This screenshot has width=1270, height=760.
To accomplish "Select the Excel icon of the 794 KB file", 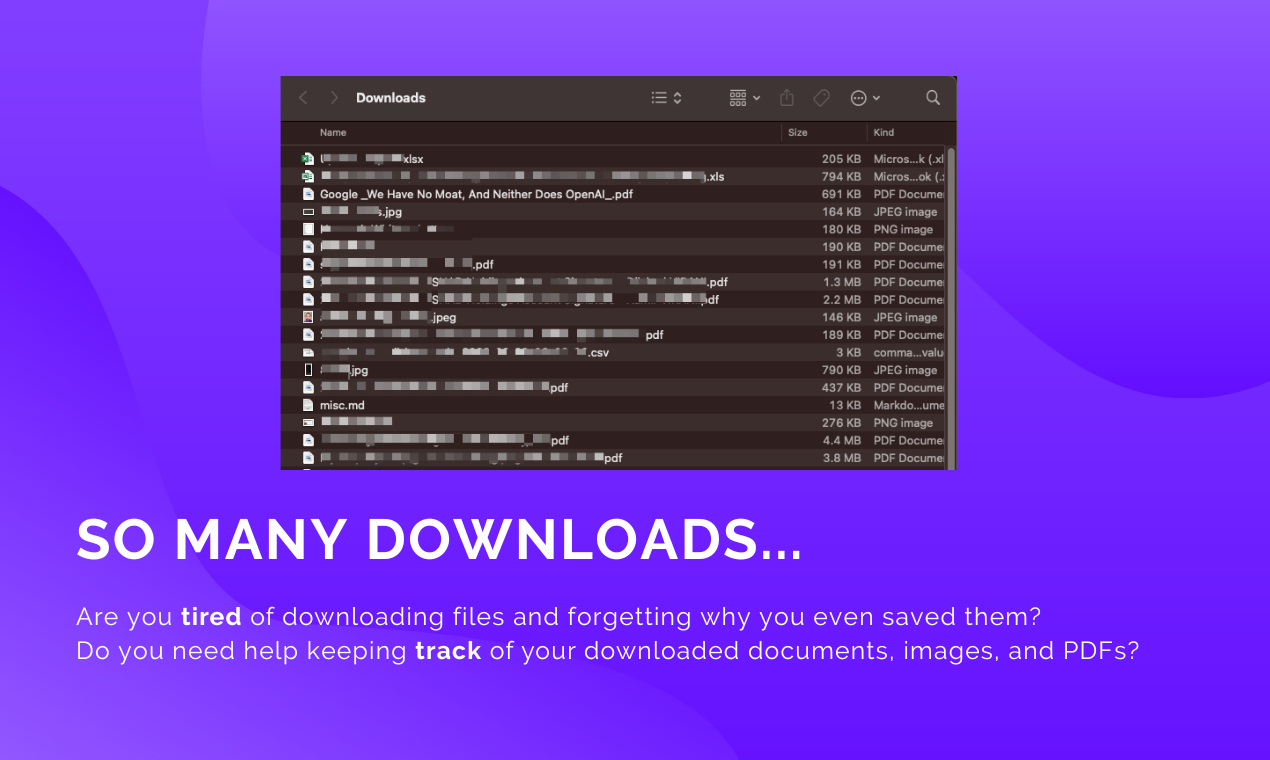I will tap(308, 176).
